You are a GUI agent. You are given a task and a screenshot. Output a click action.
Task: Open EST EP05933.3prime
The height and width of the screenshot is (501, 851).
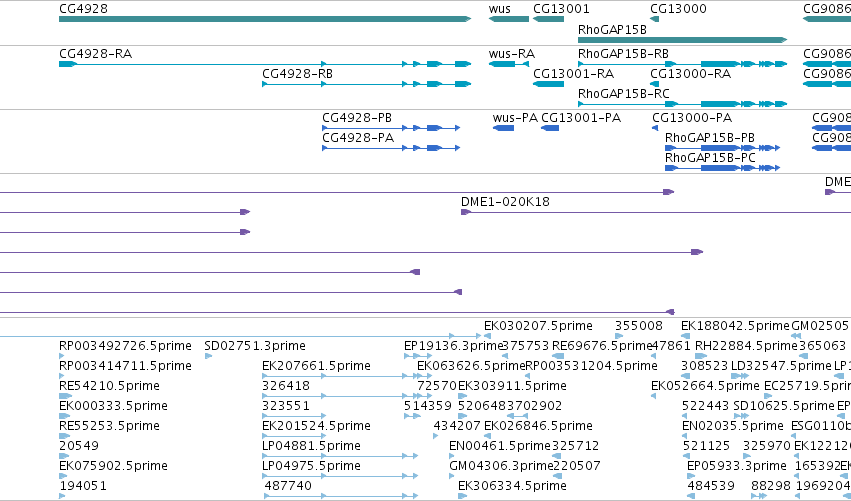tap(737, 466)
